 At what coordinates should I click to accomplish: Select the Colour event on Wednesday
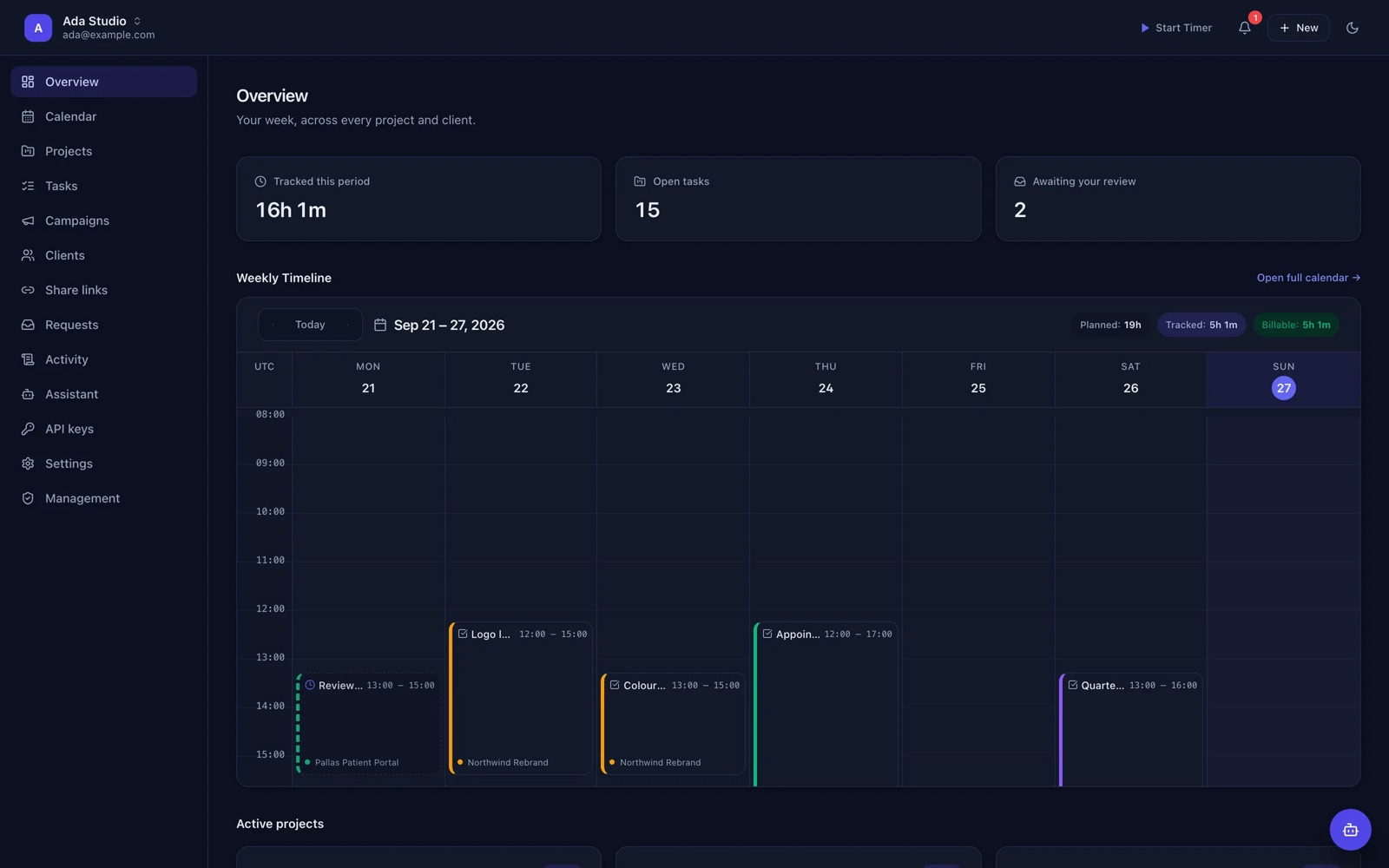point(674,723)
